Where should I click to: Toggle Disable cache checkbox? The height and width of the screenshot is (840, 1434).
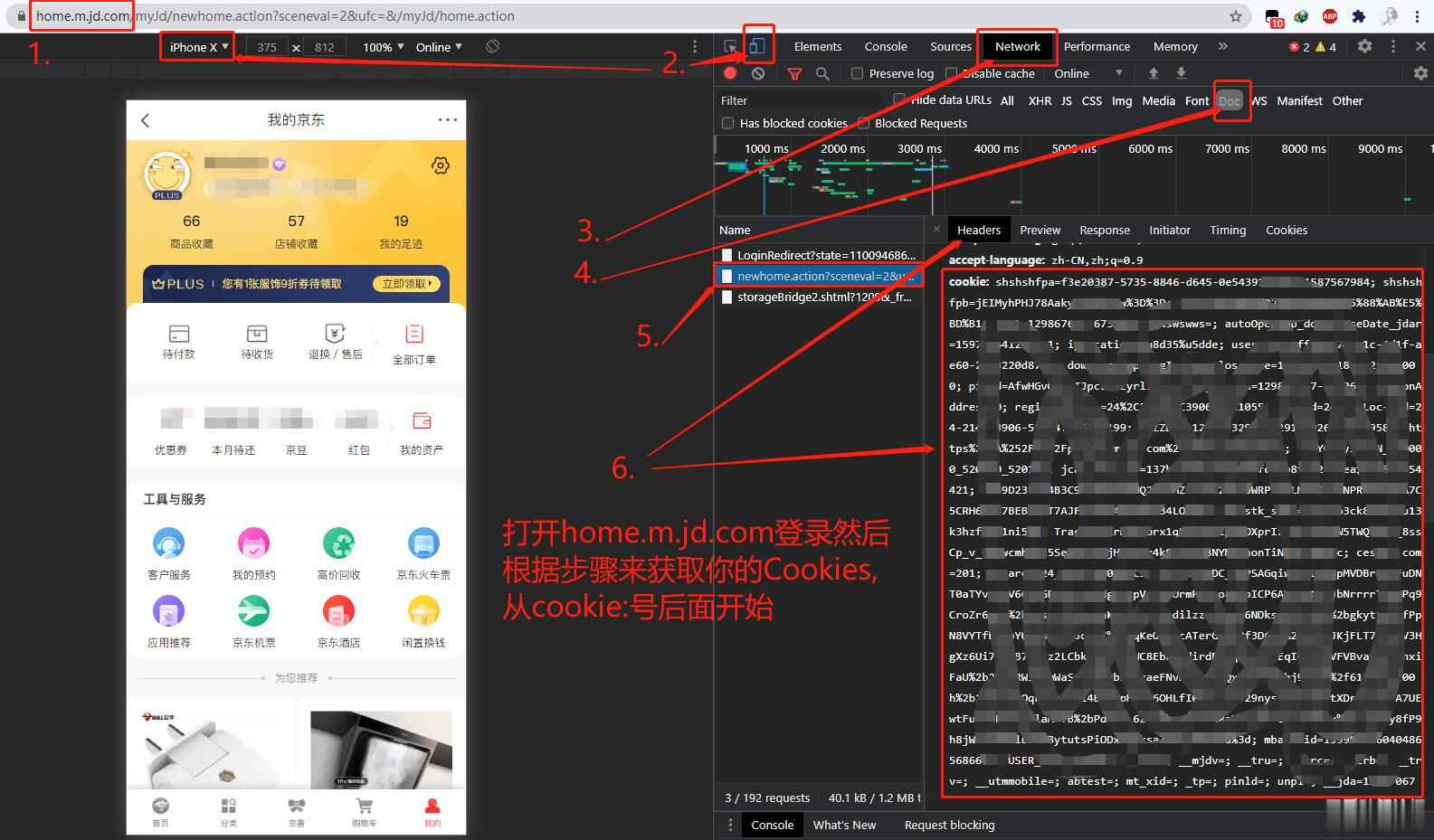pos(951,73)
